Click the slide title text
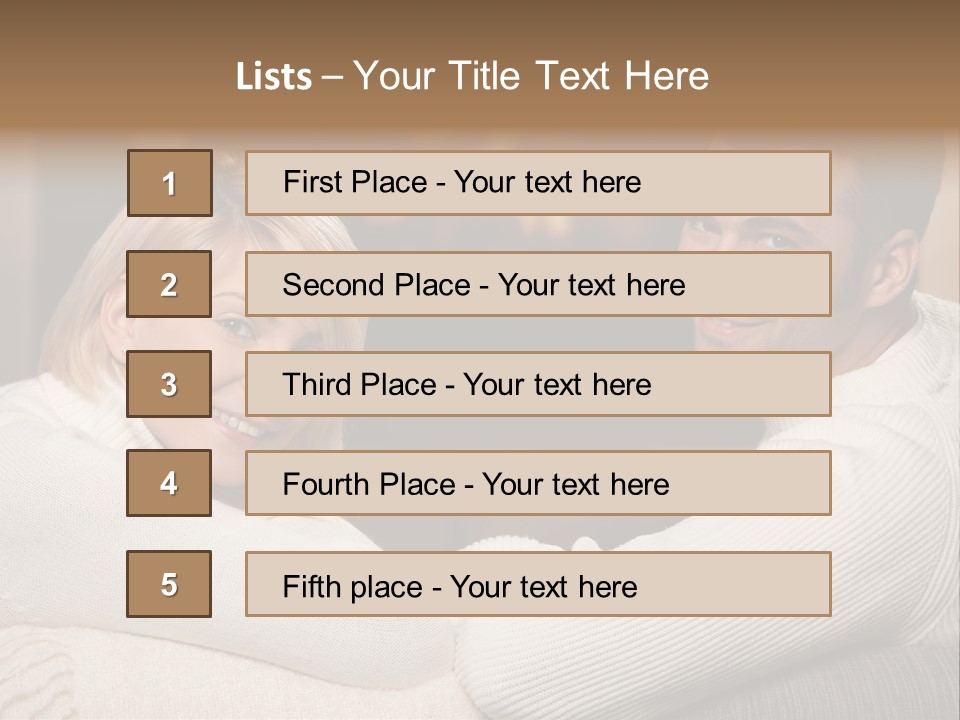The width and height of the screenshot is (960, 720). 472,76
